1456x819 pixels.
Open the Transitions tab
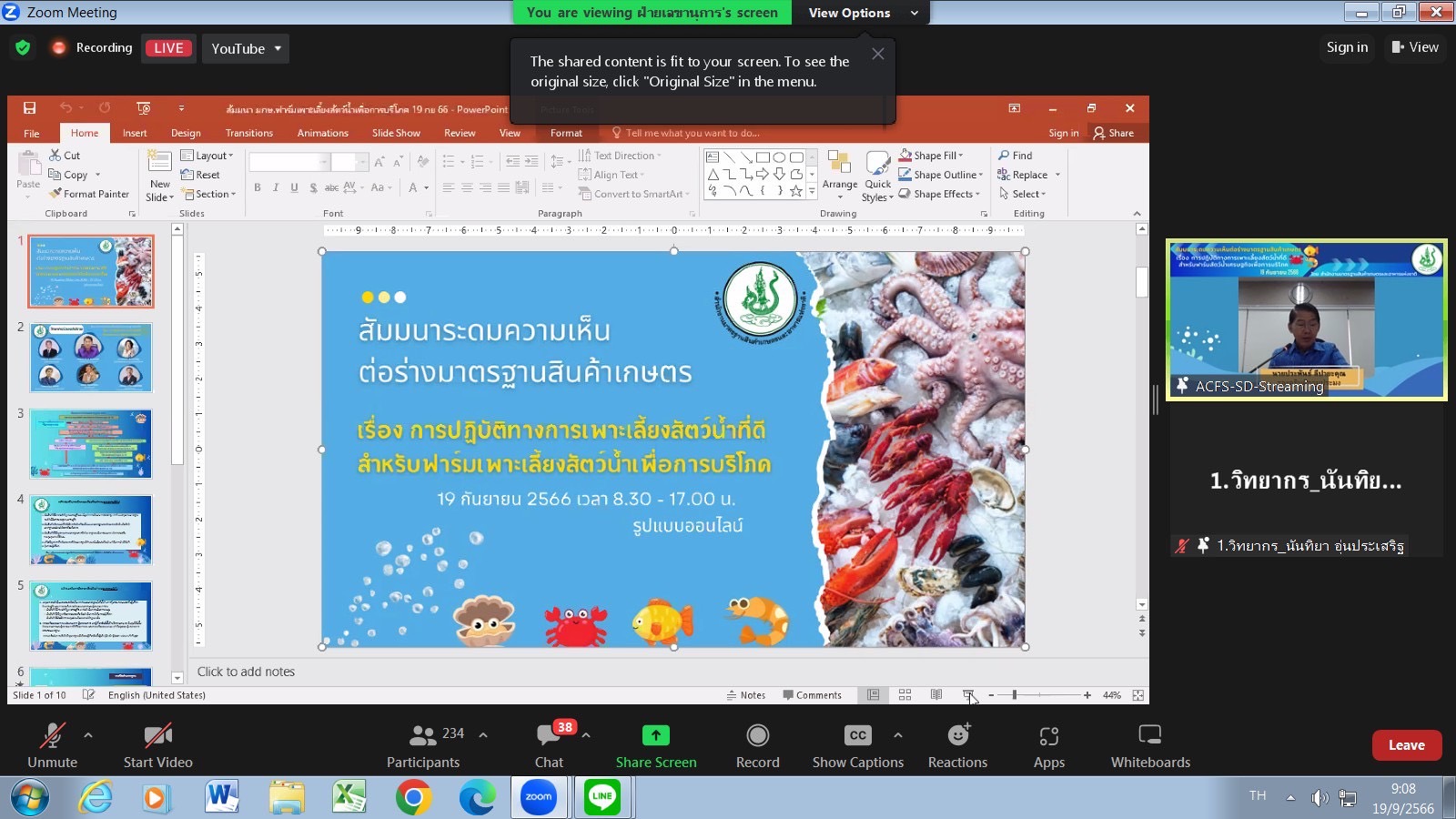tap(249, 133)
